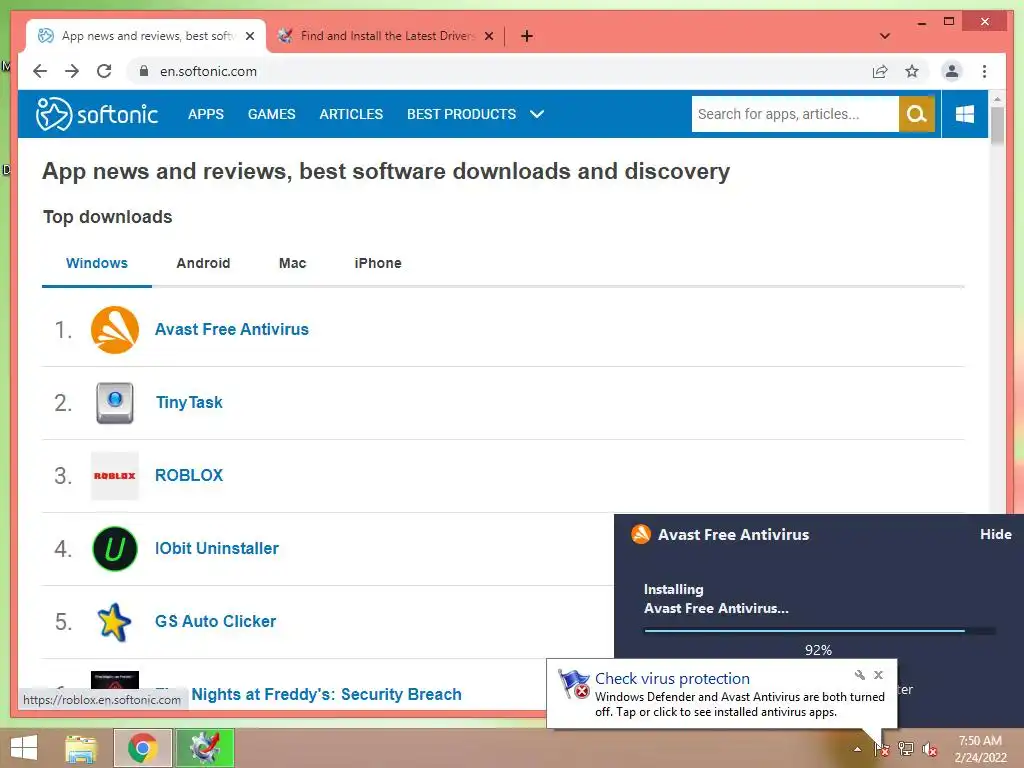Click the TinyTask app icon
Viewport: 1024px width, 768px height.
coord(115,403)
